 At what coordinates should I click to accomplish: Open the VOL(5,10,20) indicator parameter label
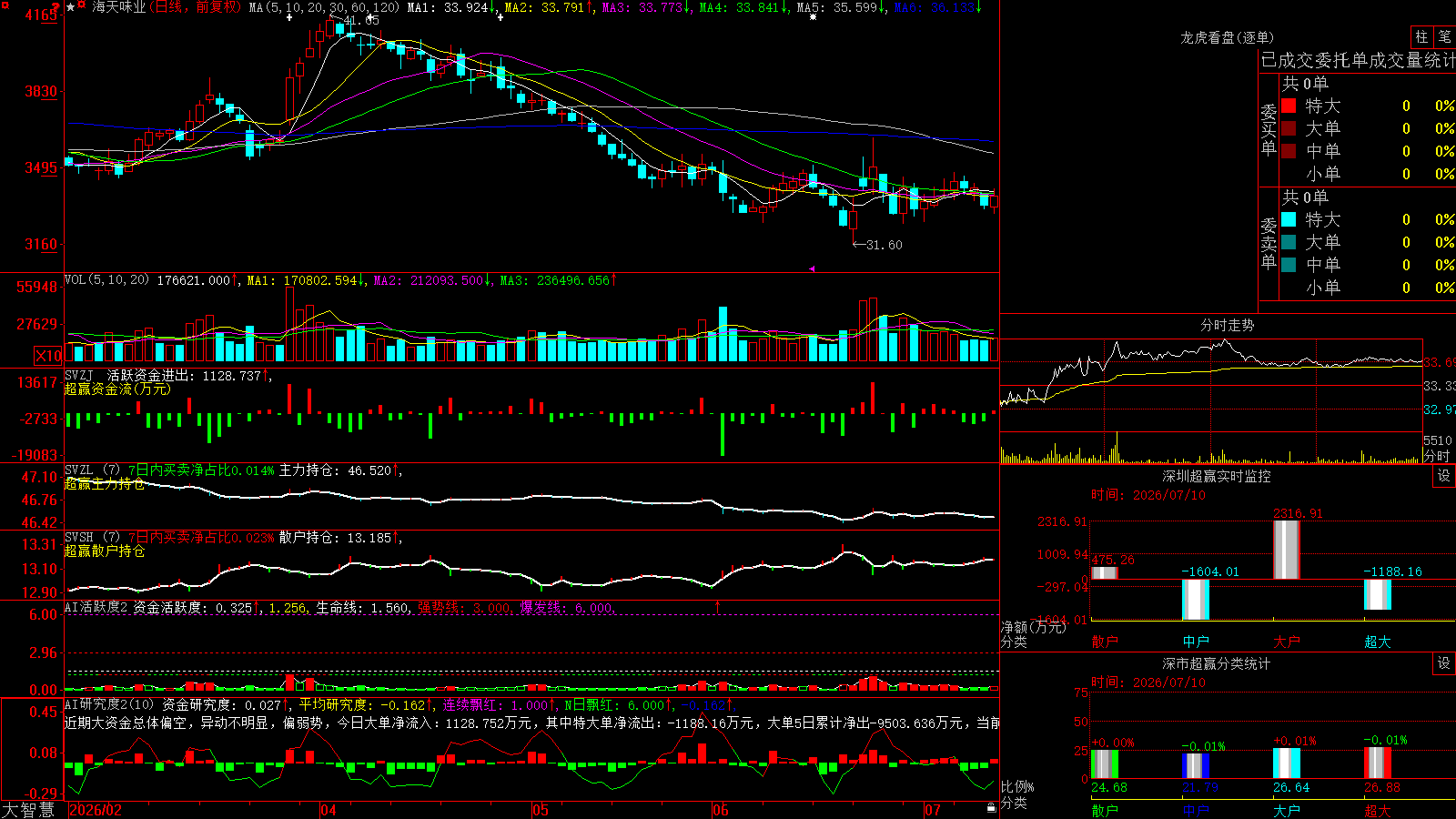coord(107,280)
